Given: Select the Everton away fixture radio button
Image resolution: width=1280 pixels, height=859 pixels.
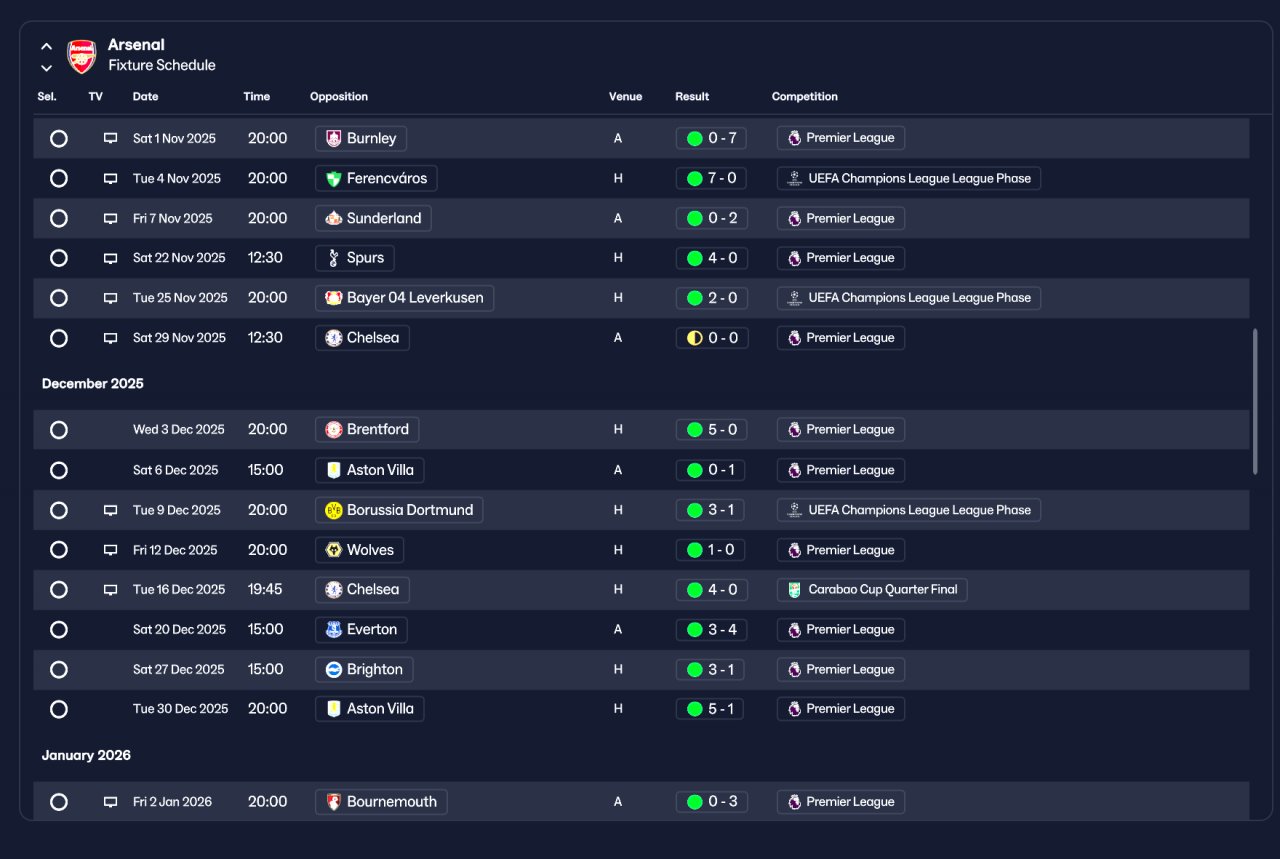Looking at the screenshot, I should coord(59,630).
